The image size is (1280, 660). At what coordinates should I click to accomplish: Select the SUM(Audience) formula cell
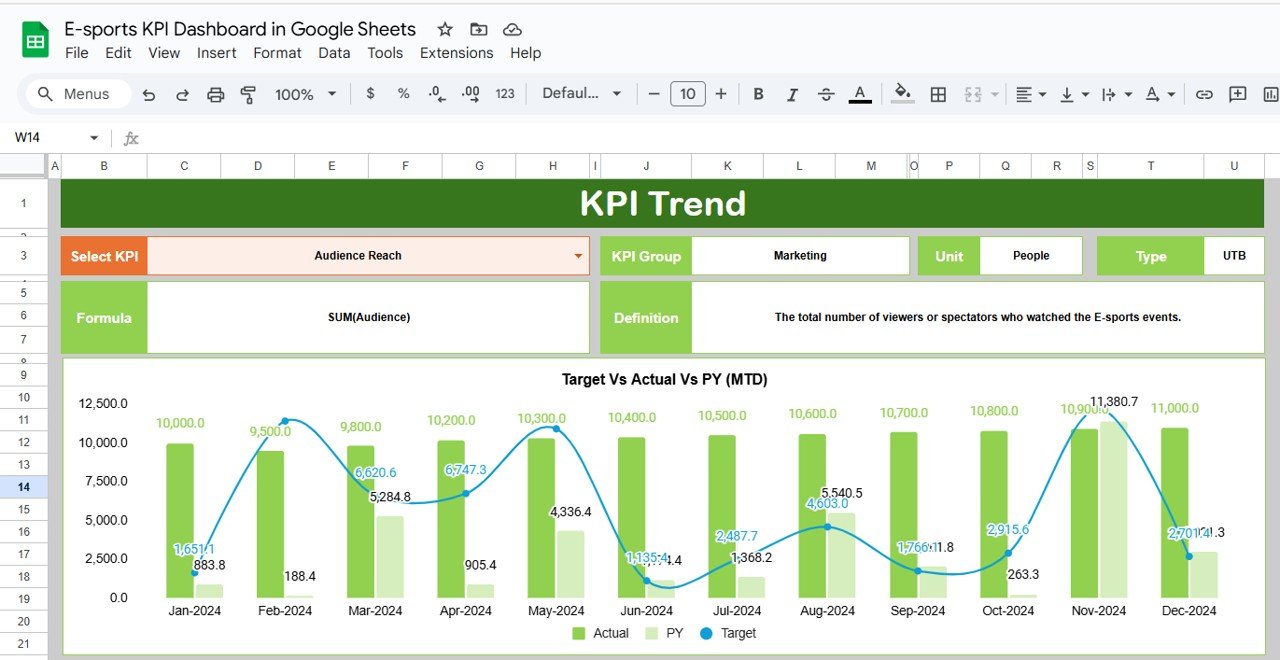click(x=368, y=317)
